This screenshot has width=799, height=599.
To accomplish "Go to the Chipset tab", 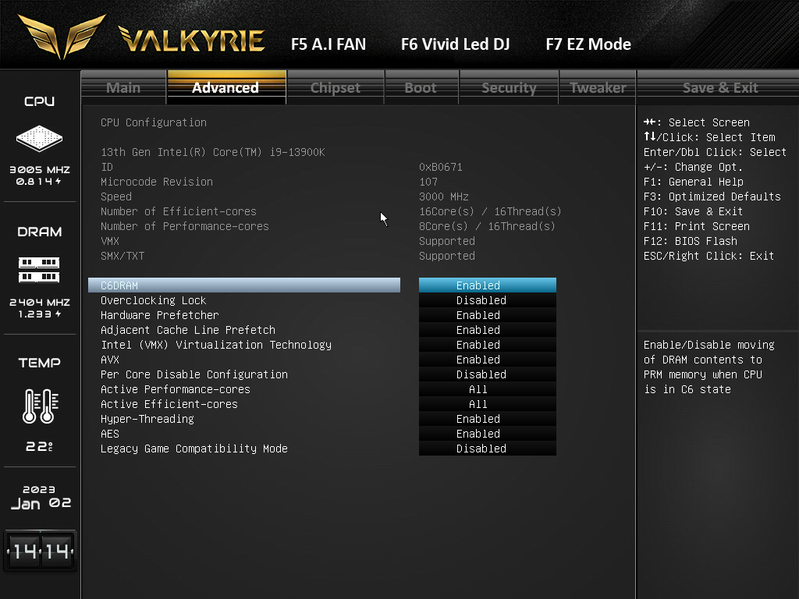I will point(335,88).
